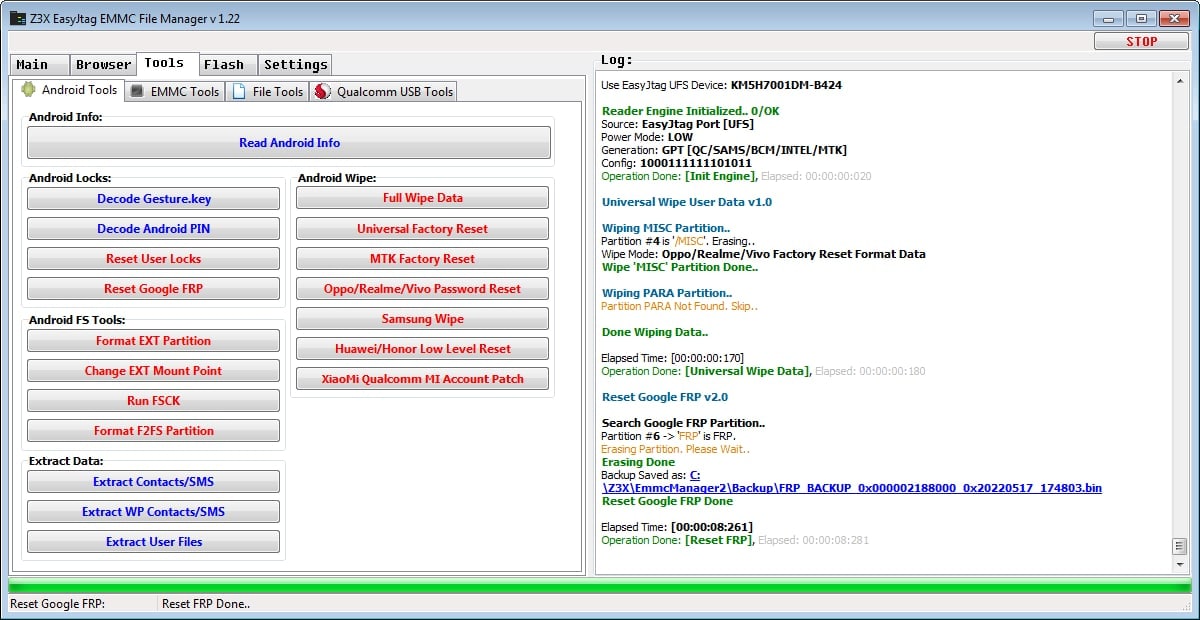The height and width of the screenshot is (620, 1200).
Task: Switch to the EMMC Tools sub-tab
Action: (x=174, y=91)
